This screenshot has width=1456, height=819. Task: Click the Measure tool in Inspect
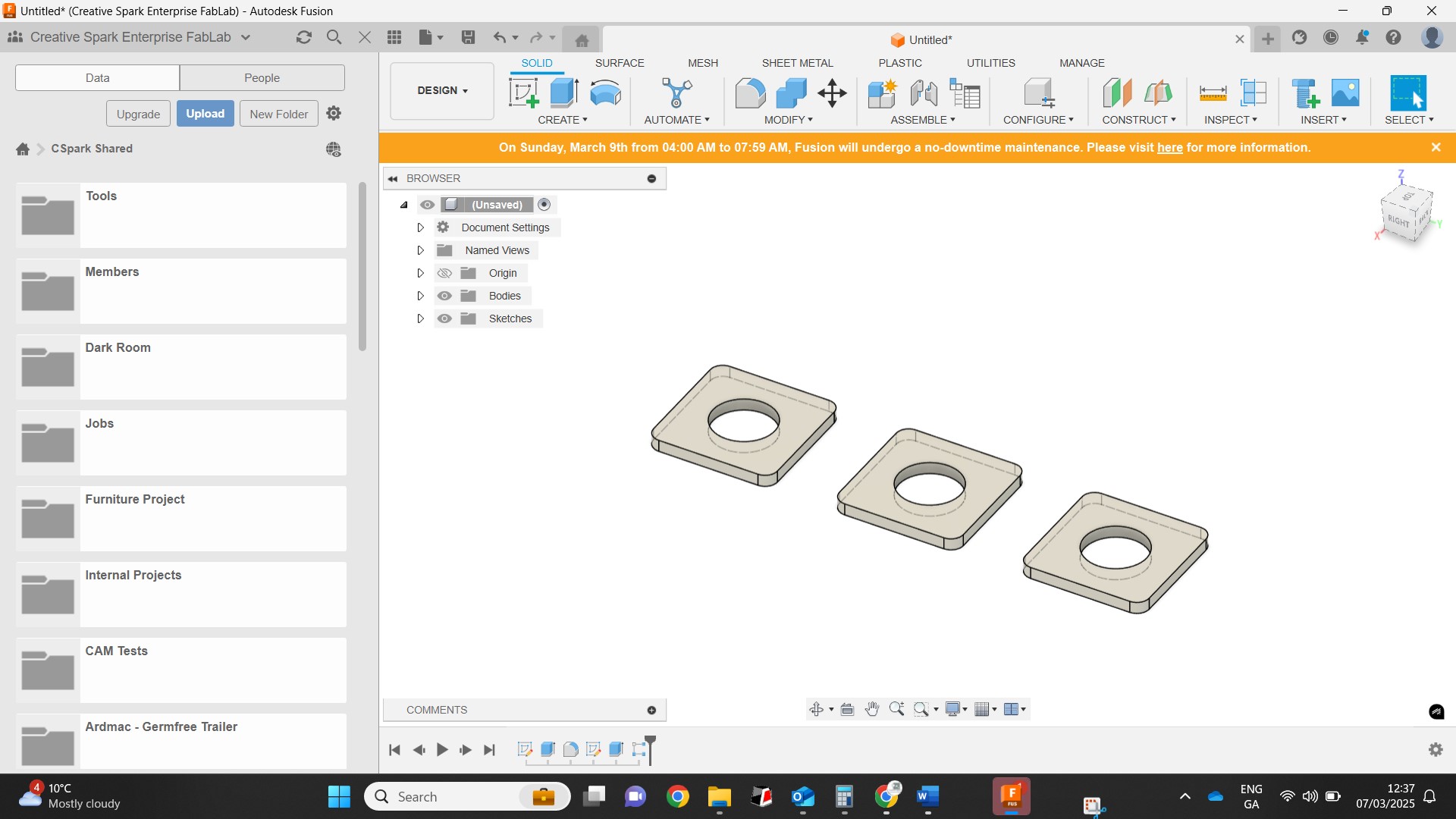(x=1213, y=94)
